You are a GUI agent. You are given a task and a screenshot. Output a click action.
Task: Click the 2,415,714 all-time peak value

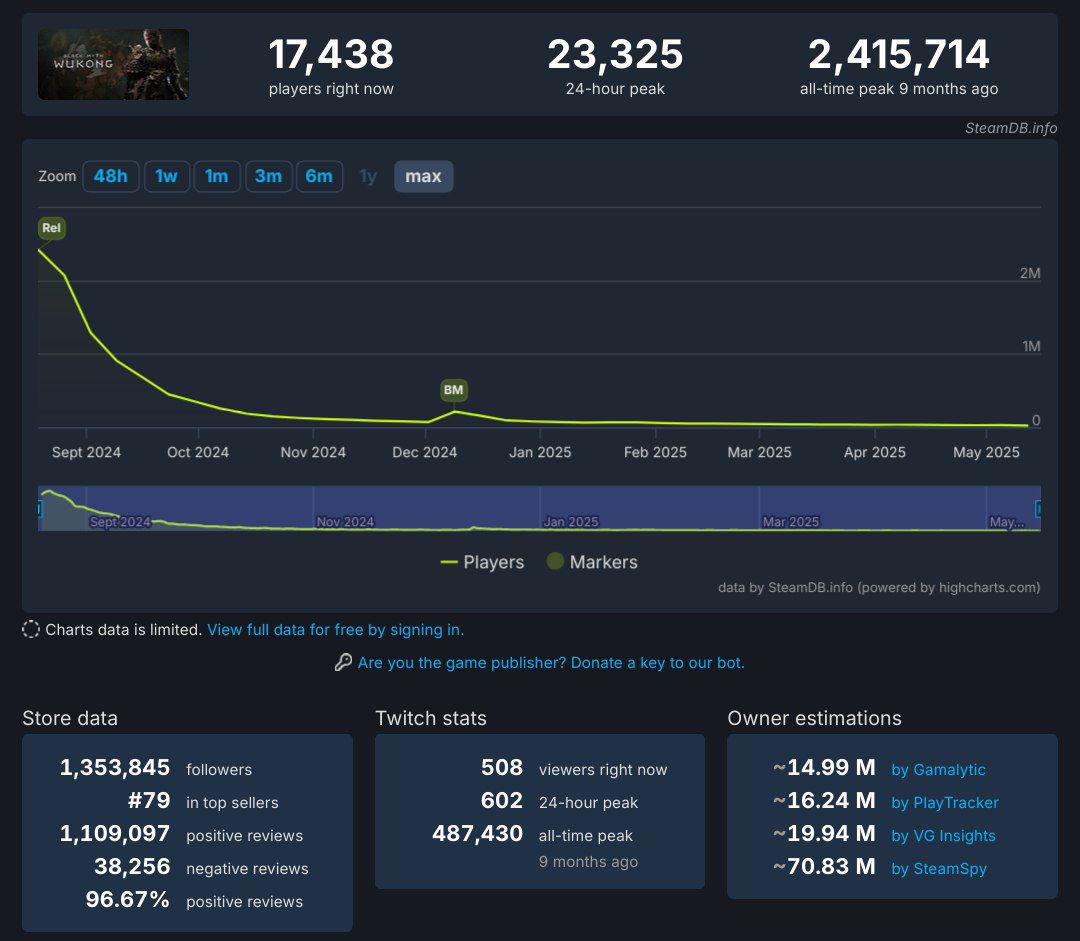click(x=899, y=54)
